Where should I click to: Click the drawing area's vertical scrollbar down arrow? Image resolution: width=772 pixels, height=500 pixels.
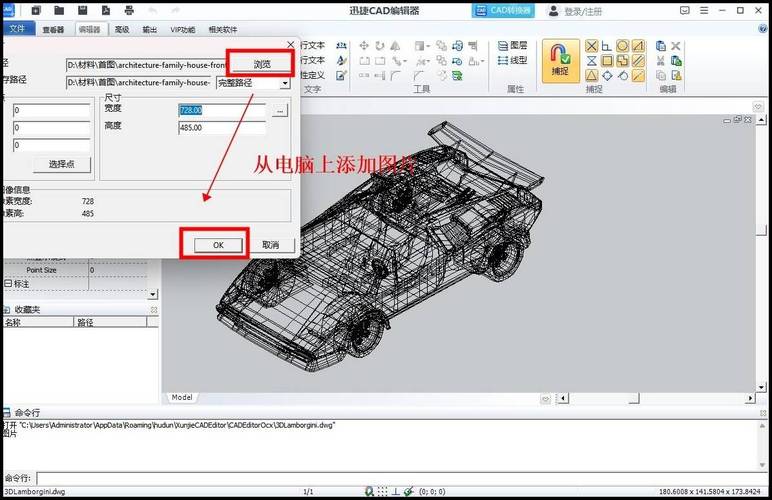[762, 388]
